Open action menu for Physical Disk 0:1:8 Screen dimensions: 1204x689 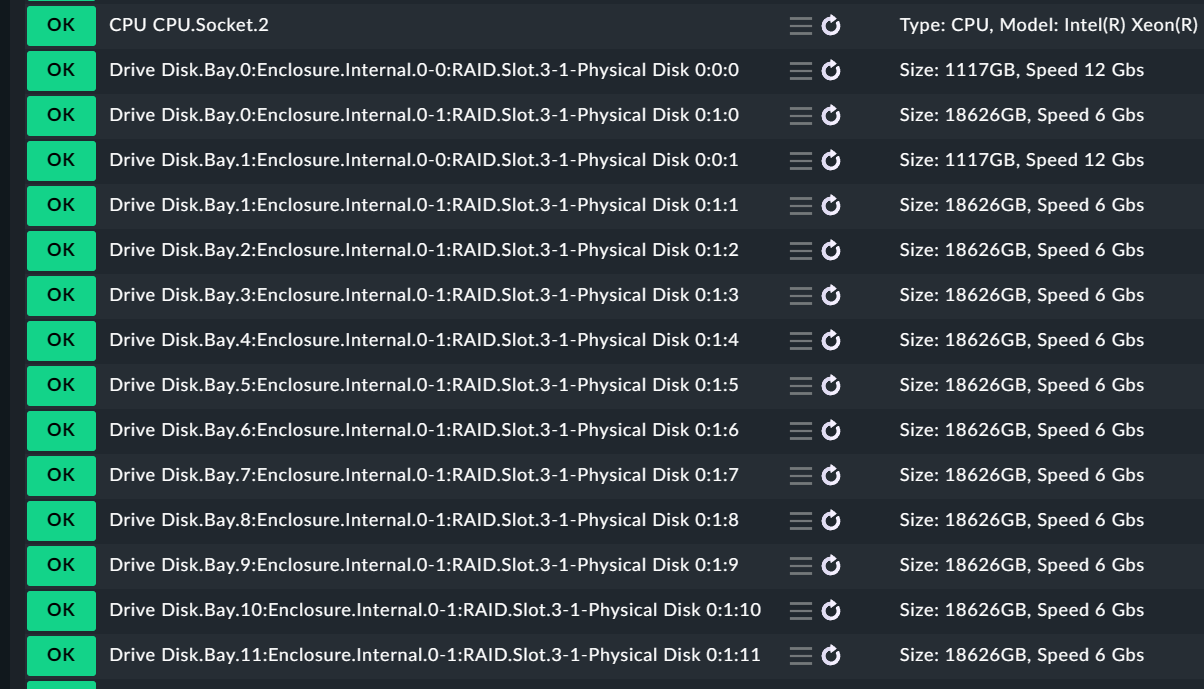coord(800,521)
